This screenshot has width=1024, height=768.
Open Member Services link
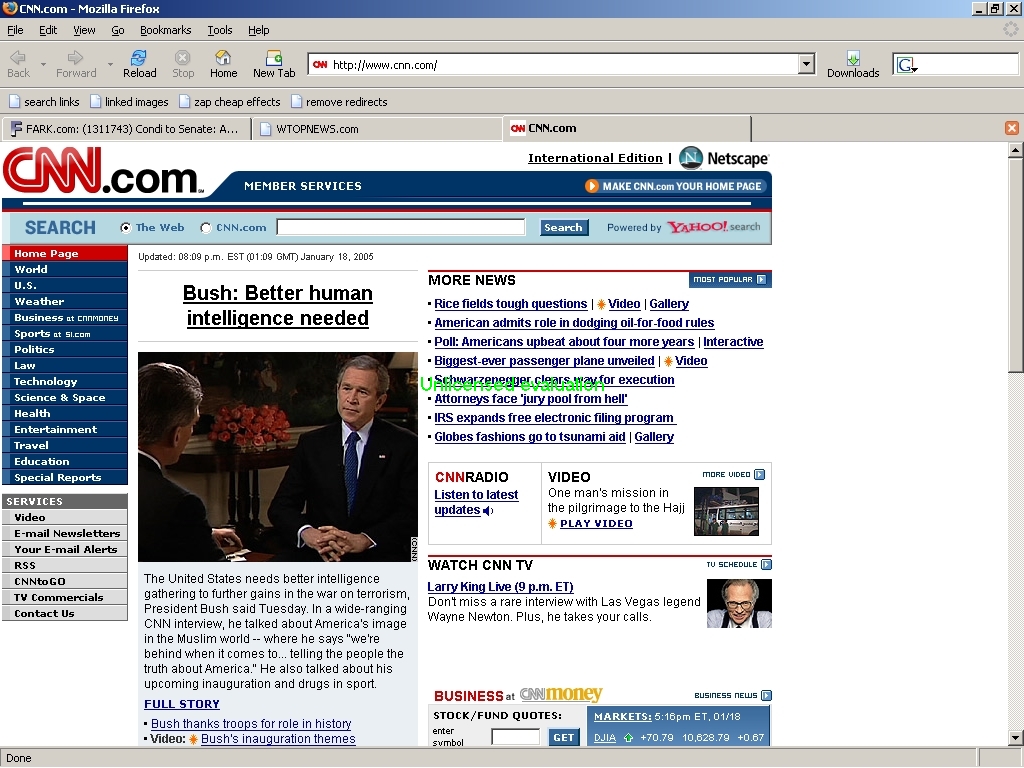click(303, 186)
